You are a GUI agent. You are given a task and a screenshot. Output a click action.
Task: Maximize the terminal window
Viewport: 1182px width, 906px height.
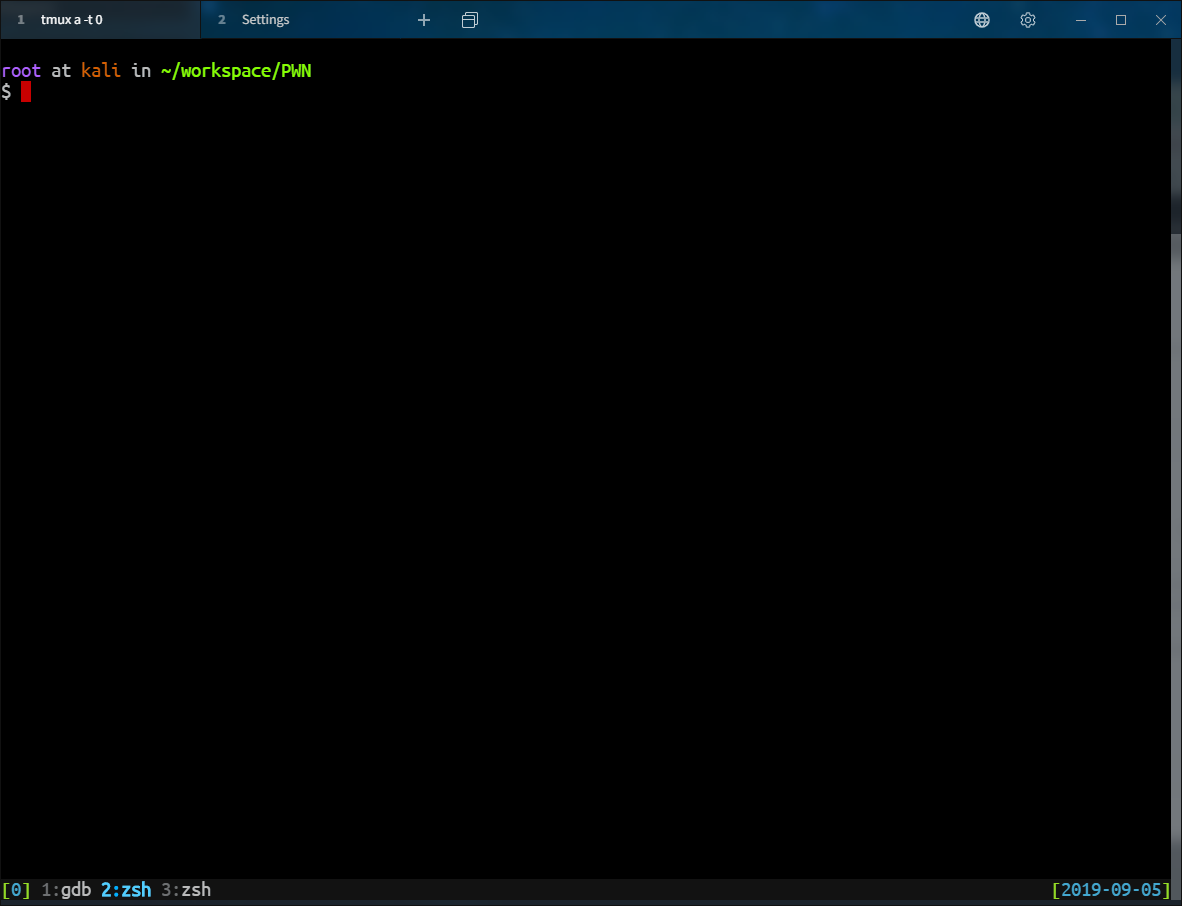(1120, 19)
